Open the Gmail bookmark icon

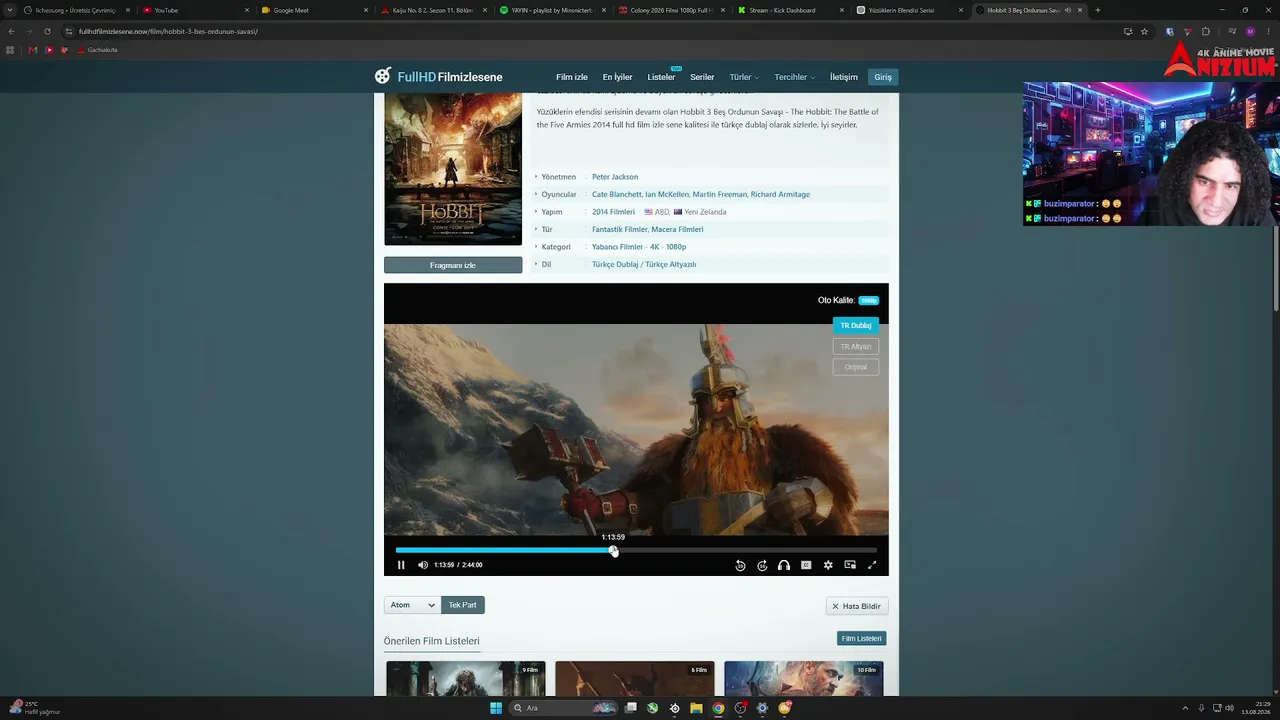(33, 49)
